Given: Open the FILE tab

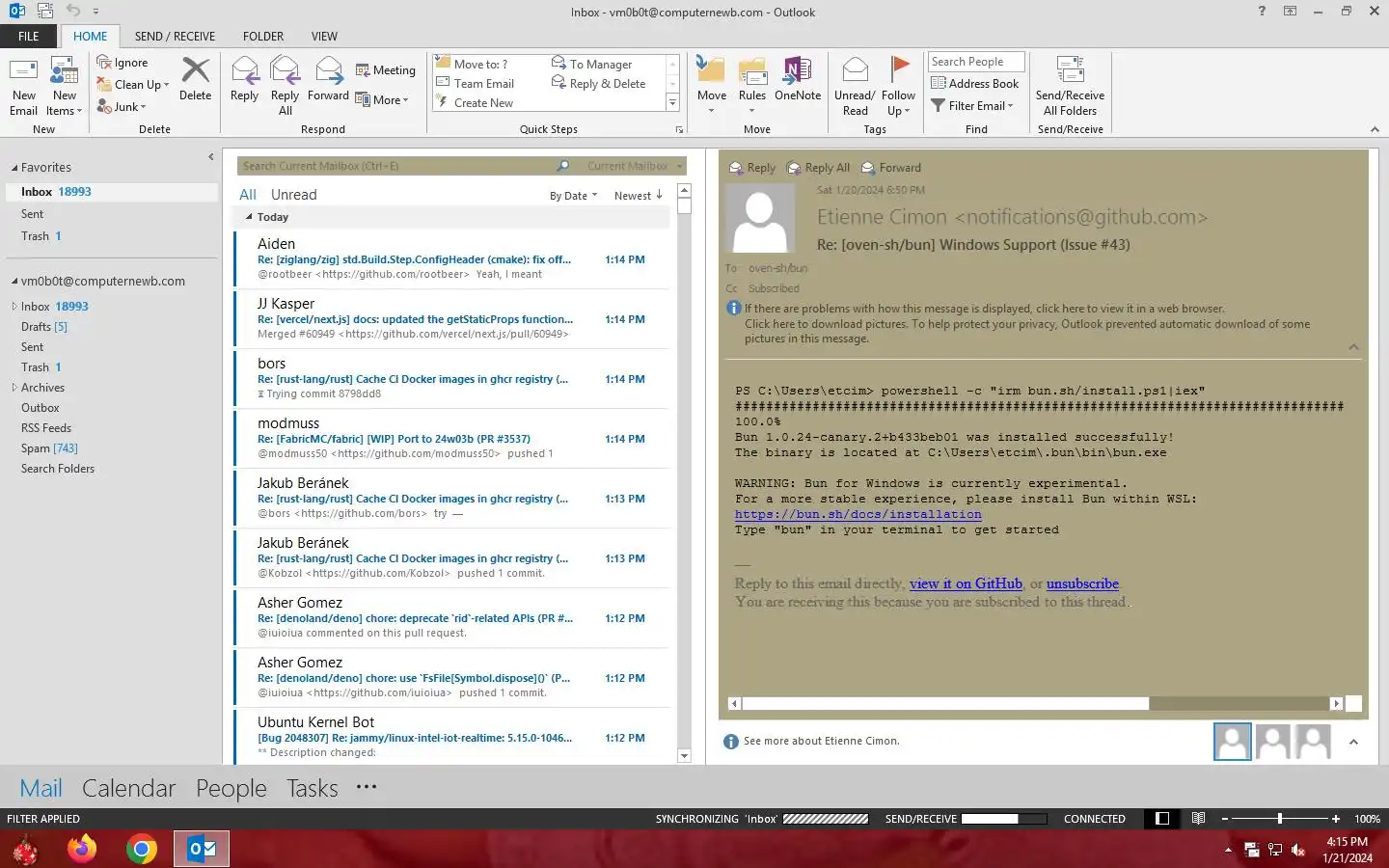Looking at the screenshot, I should tap(29, 37).
